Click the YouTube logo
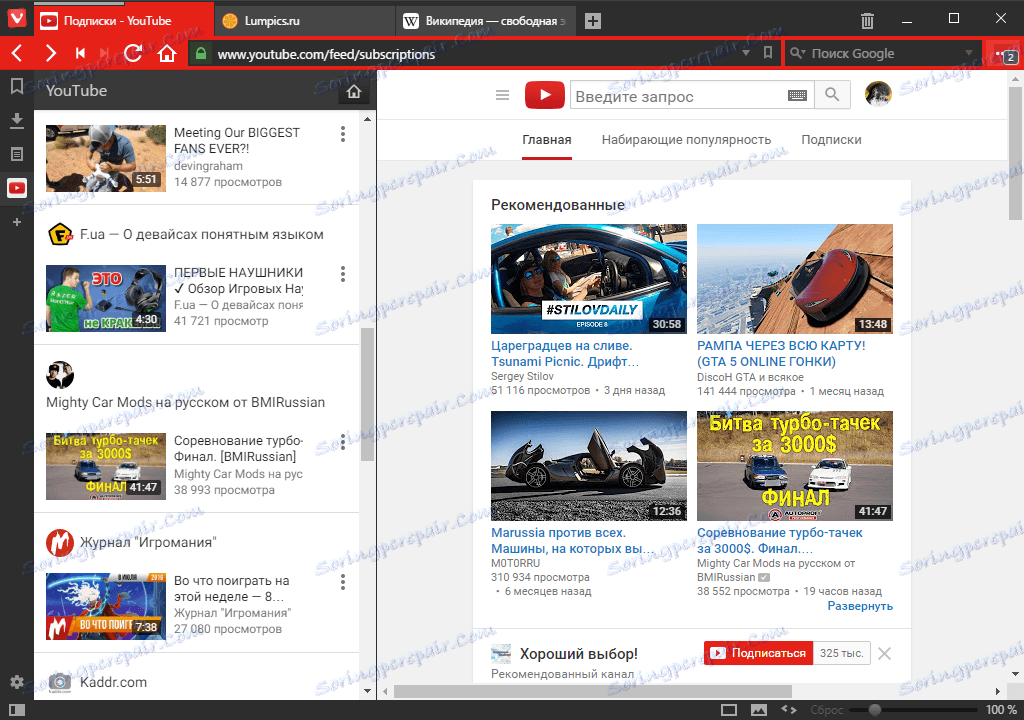This screenshot has width=1024, height=720. point(545,95)
